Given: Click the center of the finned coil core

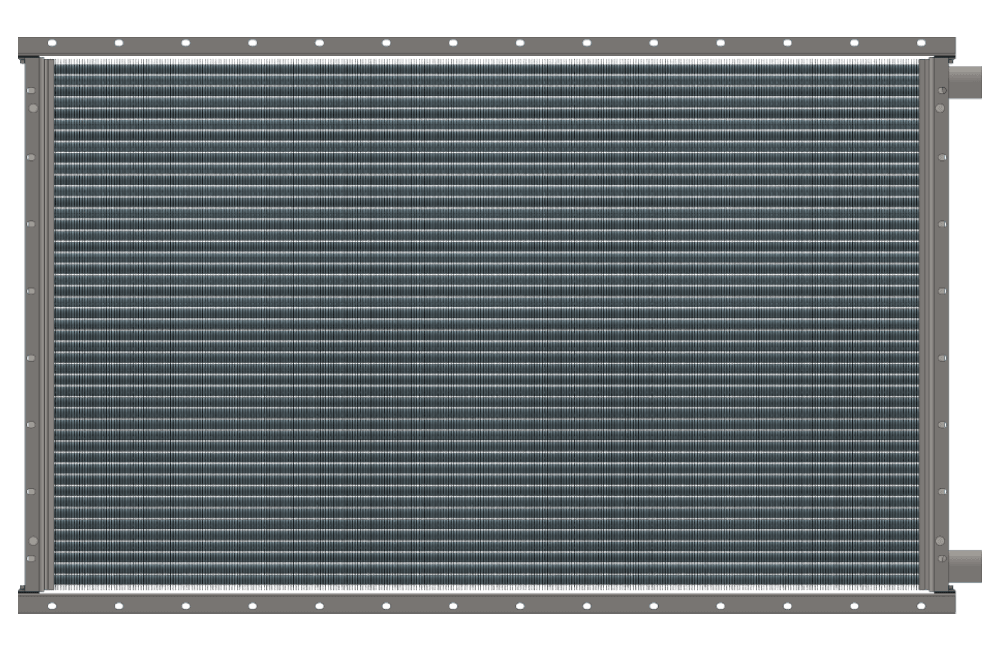Looking at the screenshot, I should click(x=486, y=324).
